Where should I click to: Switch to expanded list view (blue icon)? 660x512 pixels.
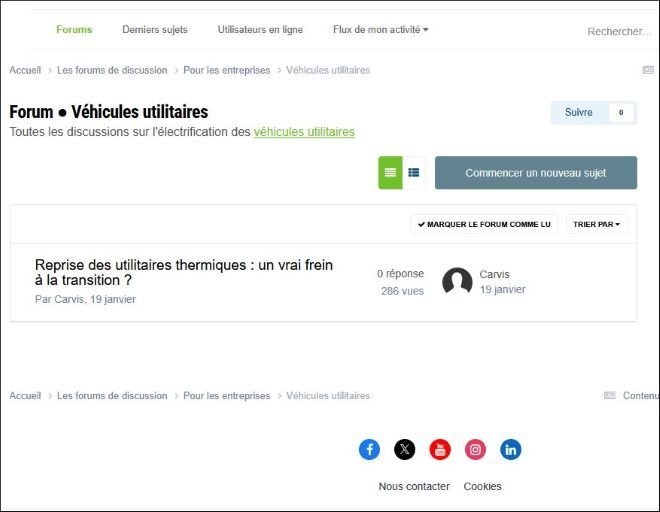pos(414,173)
